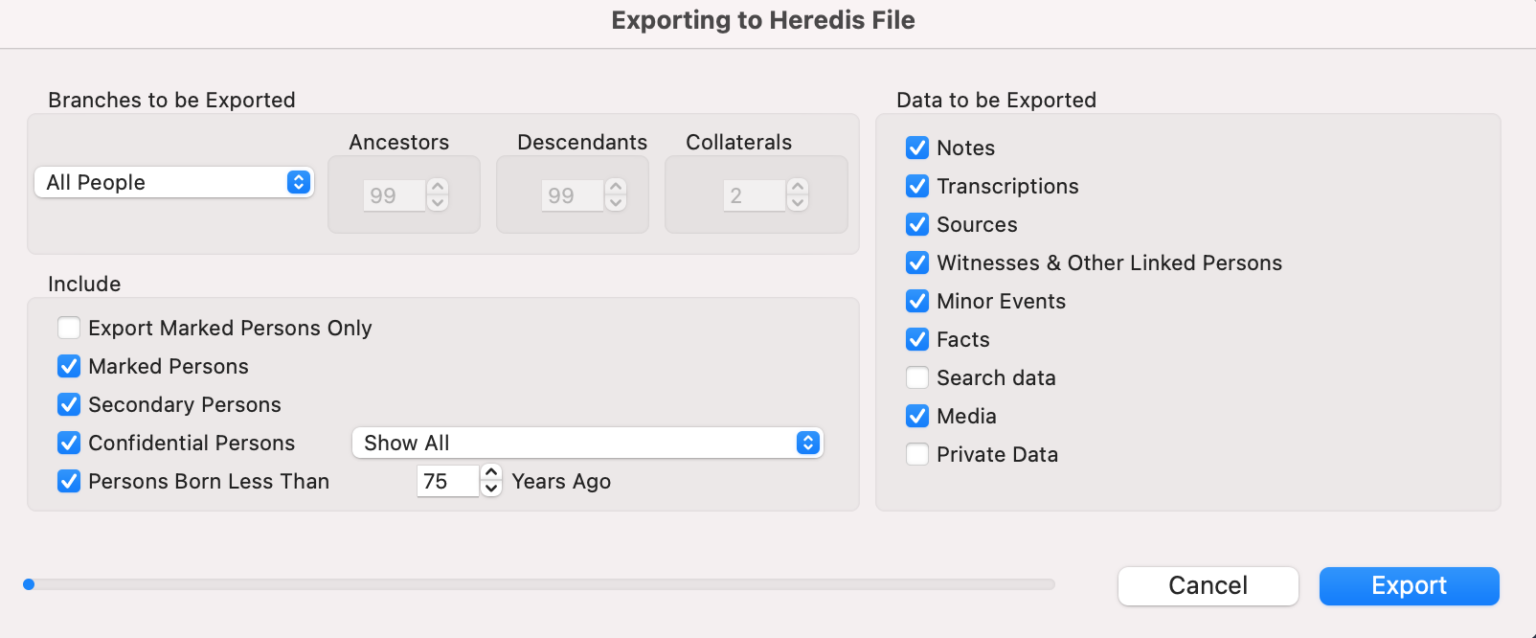1536x638 pixels.
Task: Click the Collaterals generation stepper arrows
Action: pyautogui.click(x=797, y=195)
